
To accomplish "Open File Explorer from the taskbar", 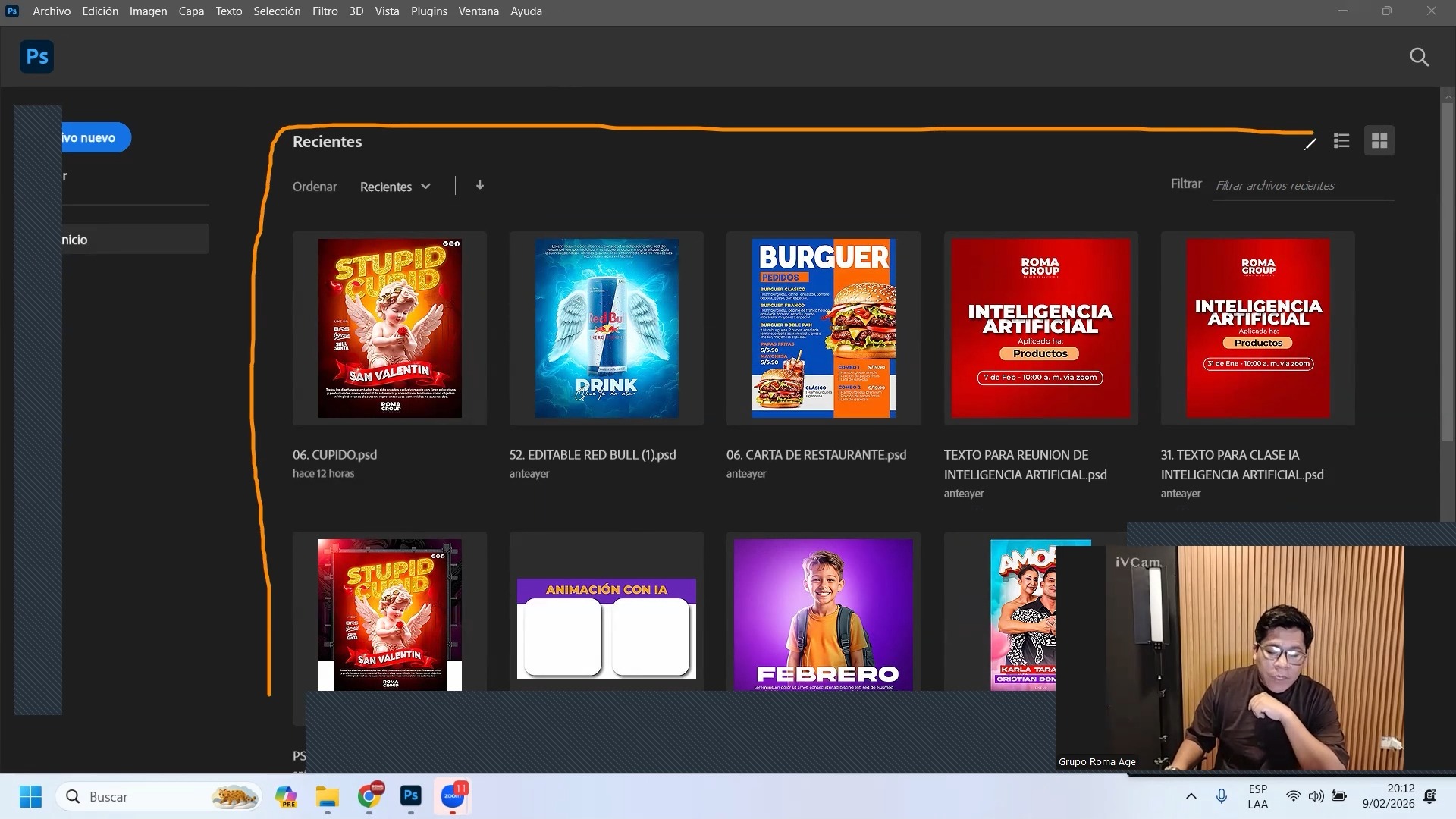I will click(x=328, y=796).
